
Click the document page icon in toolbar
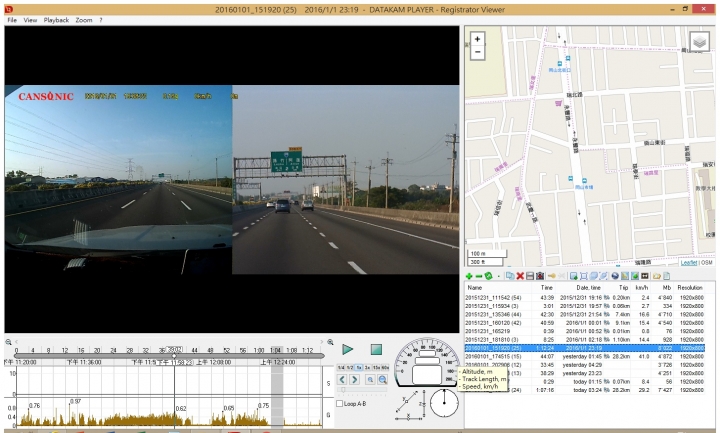[x=667, y=276]
